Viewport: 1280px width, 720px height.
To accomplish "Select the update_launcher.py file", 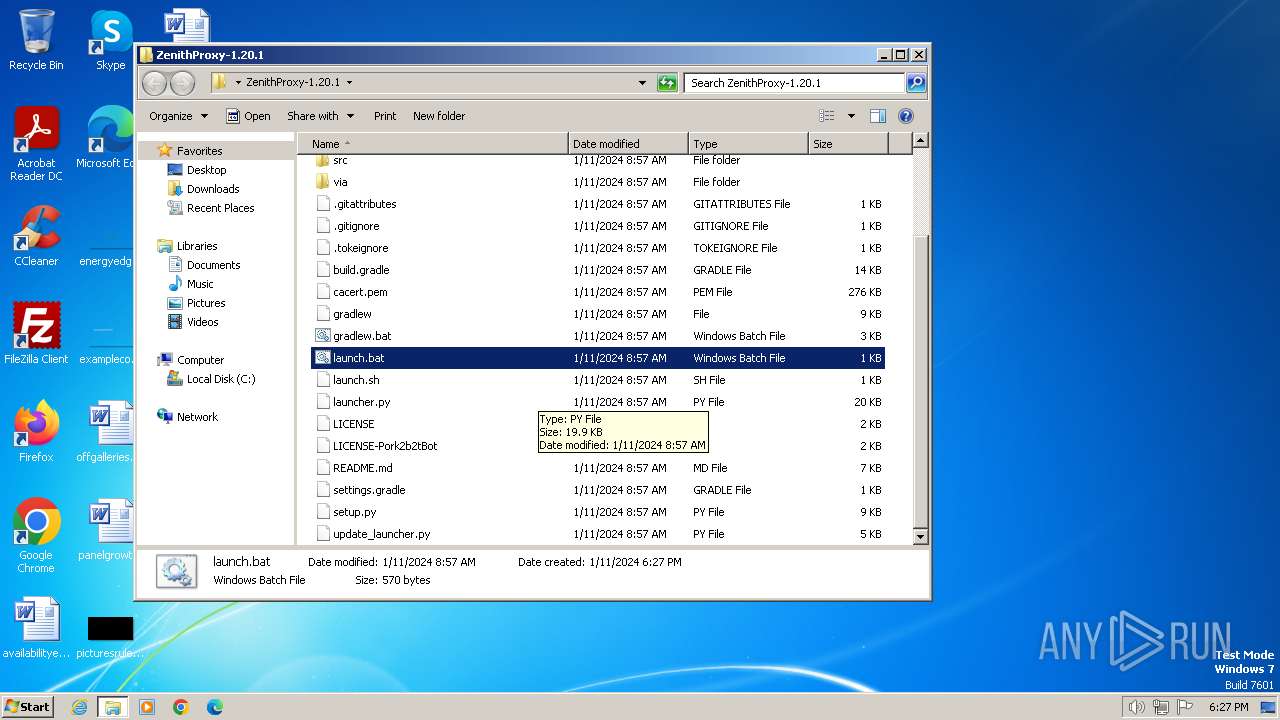I will 598,534.
